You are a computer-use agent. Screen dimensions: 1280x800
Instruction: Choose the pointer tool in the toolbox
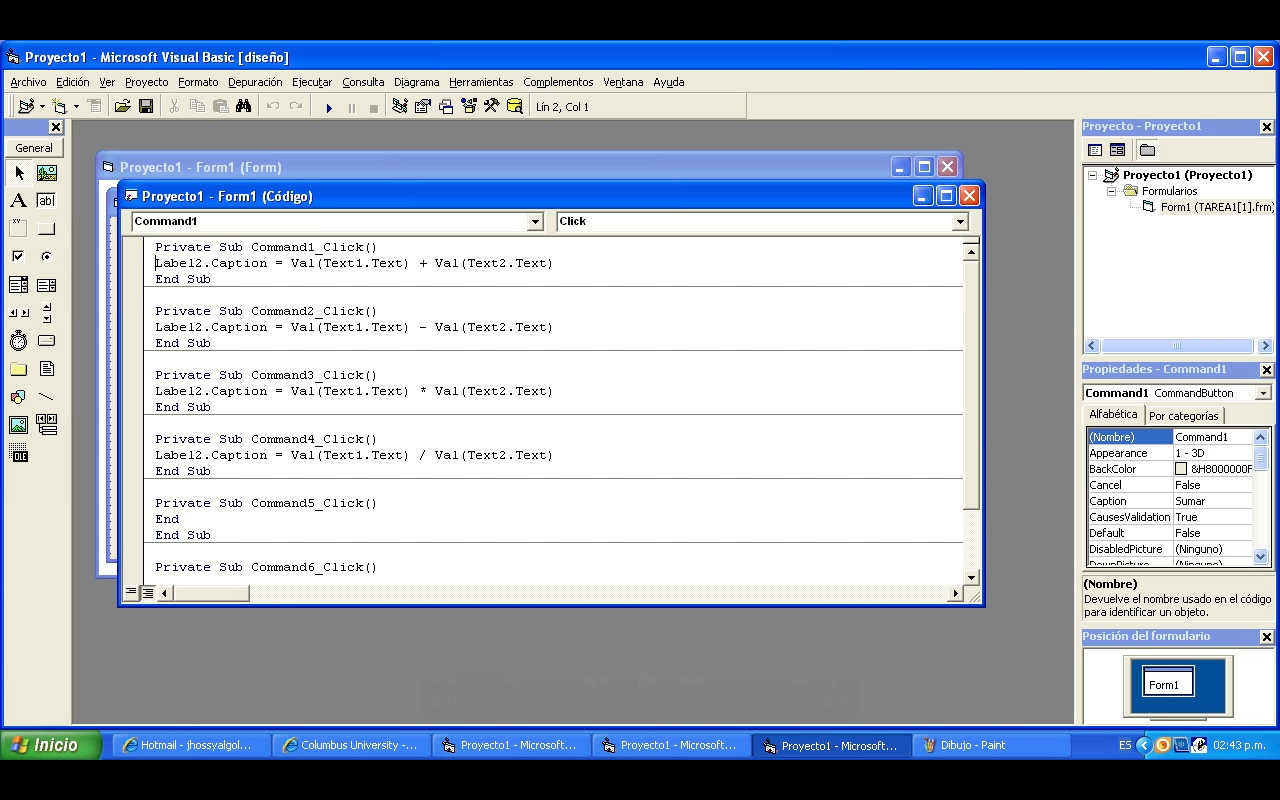coord(18,172)
